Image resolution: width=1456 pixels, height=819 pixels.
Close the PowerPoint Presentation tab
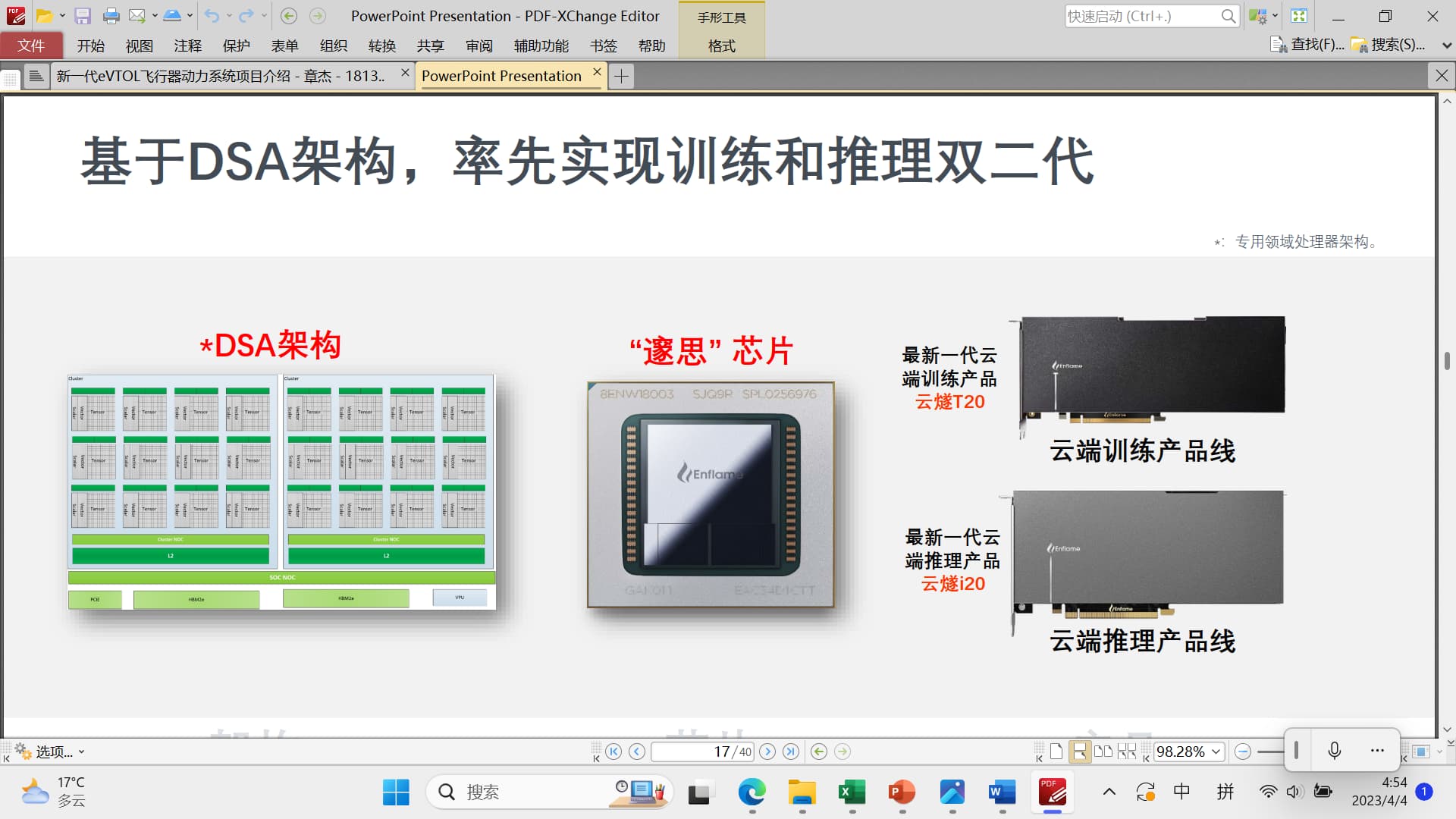(597, 72)
